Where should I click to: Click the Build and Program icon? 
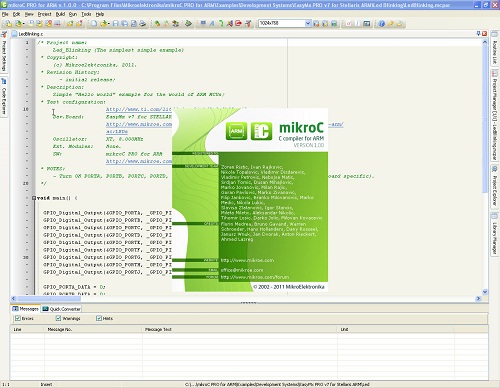click(175, 23)
